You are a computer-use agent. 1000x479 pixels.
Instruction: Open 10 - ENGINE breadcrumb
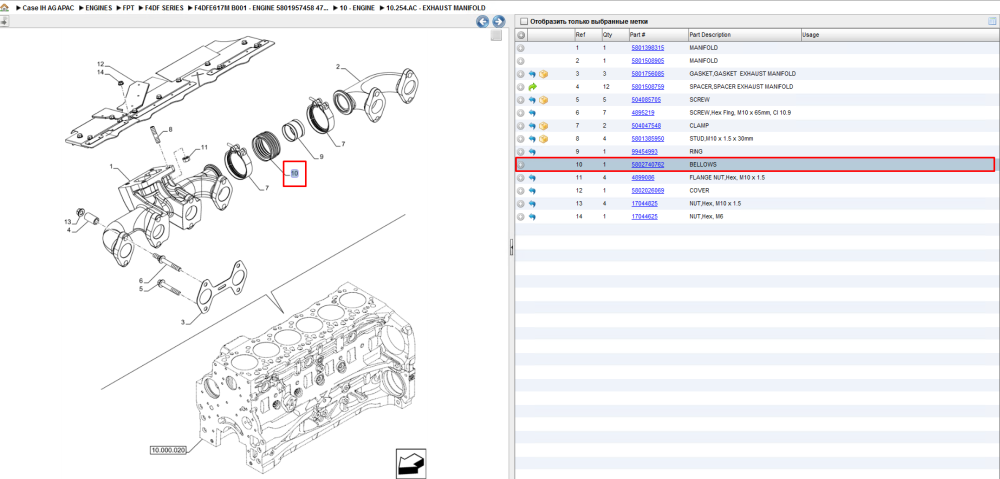[x=357, y=7]
